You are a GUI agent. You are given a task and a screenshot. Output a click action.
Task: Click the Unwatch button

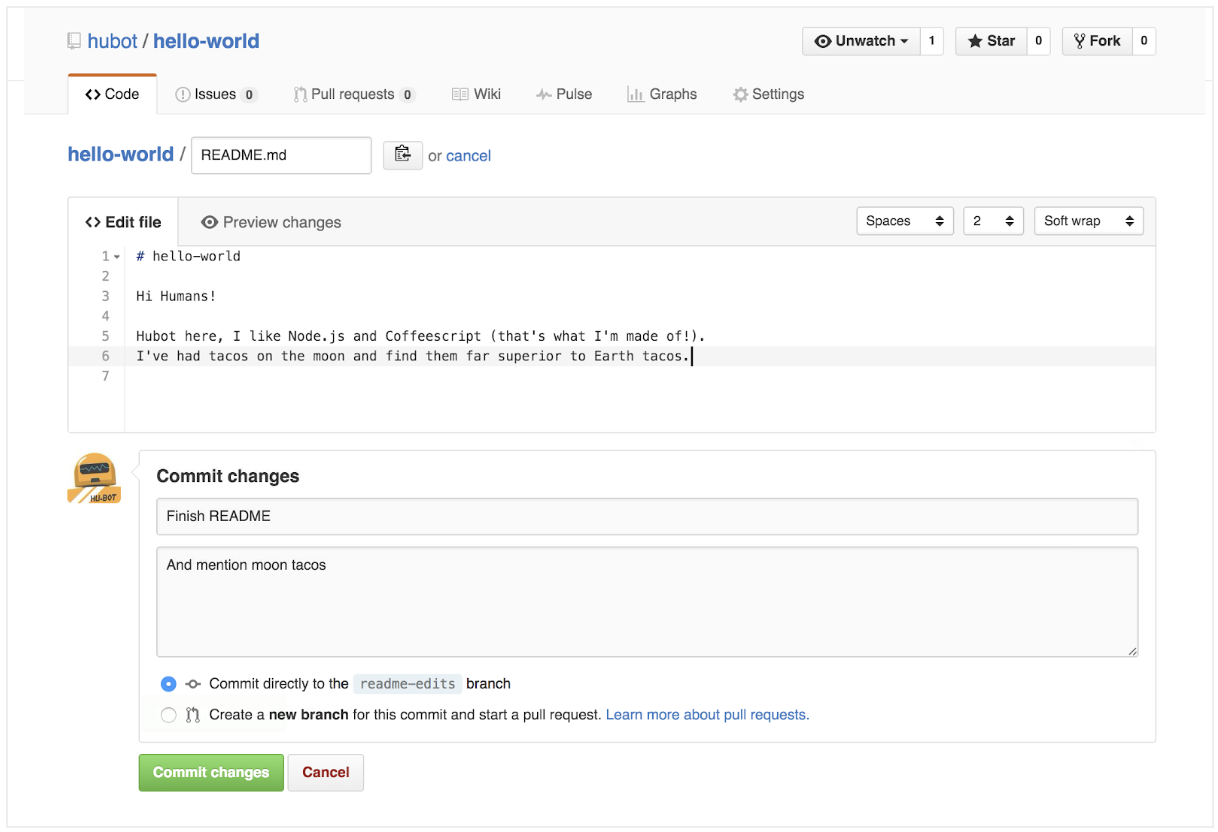(861, 41)
